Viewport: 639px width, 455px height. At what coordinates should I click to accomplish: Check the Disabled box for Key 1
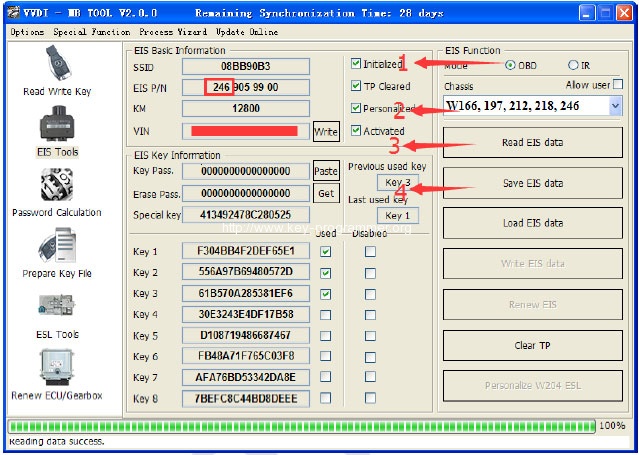click(370, 252)
